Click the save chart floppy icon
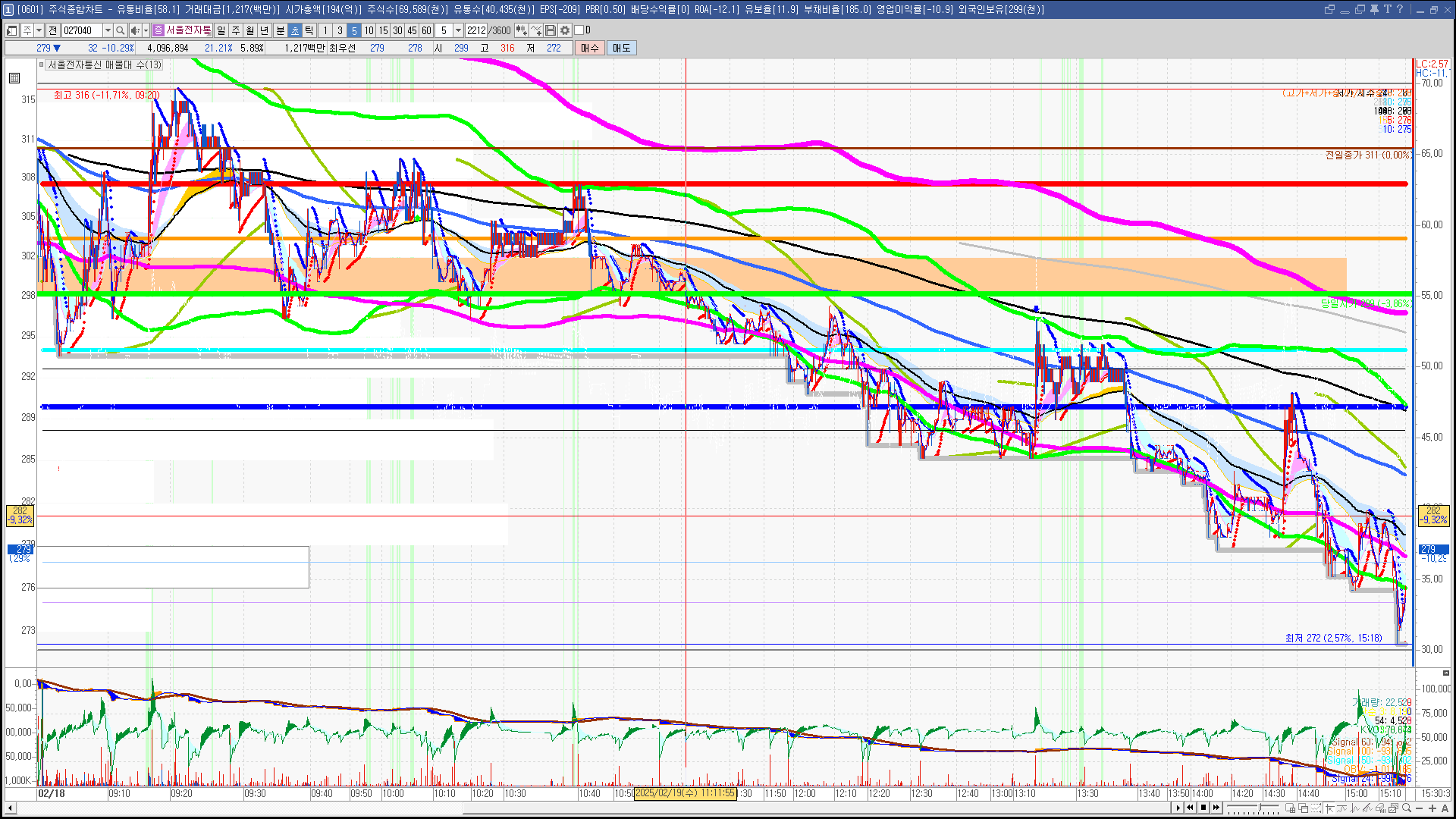Viewport: 1456px width, 819px height. 551,30
